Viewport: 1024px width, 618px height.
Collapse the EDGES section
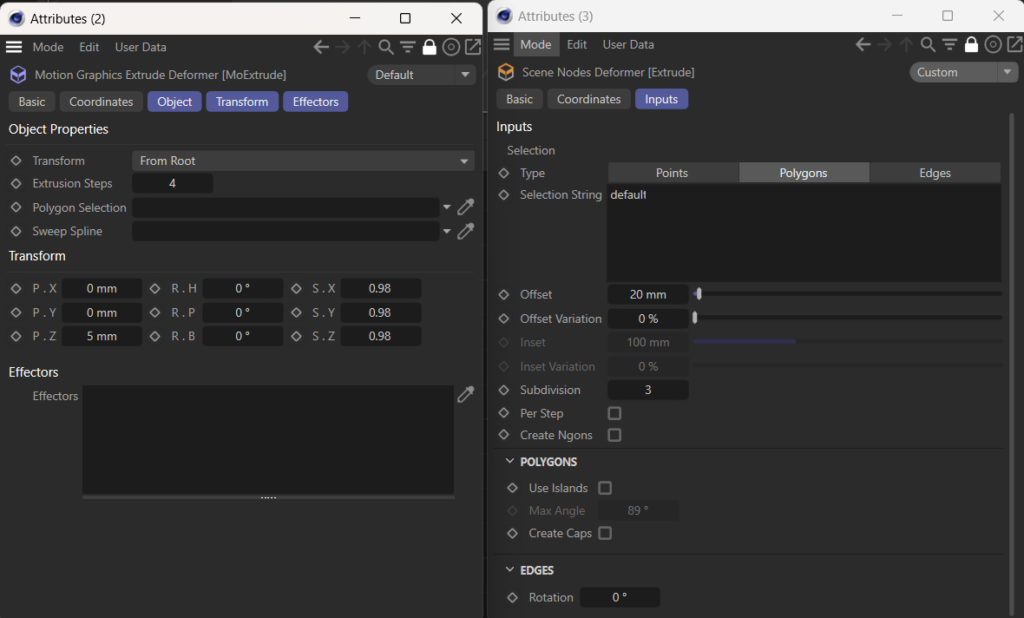(x=511, y=570)
